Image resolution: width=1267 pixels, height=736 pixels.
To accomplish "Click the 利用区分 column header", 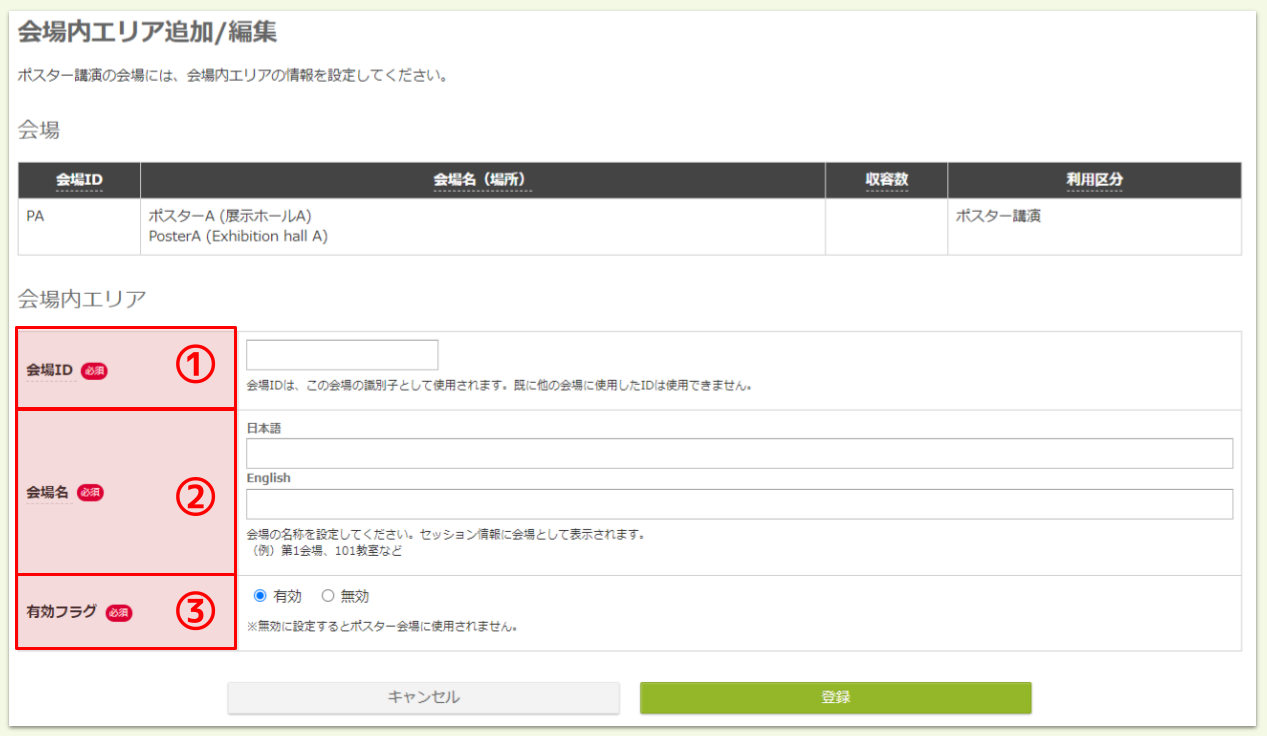I will point(1094,179).
